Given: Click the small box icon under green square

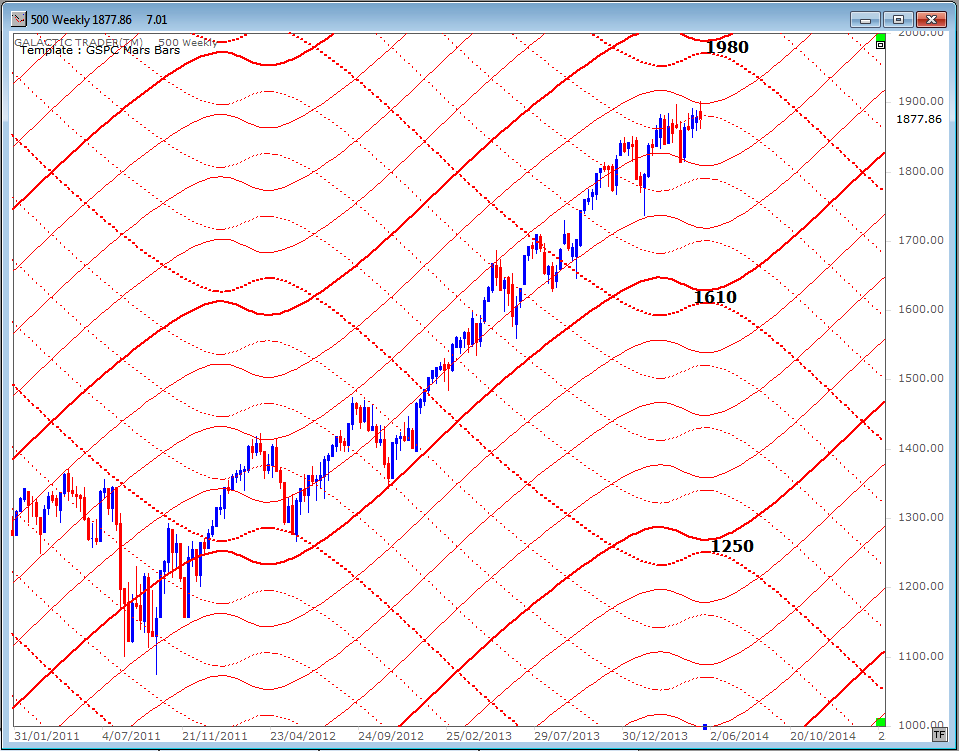Looking at the screenshot, I should [x=881, y=45].
